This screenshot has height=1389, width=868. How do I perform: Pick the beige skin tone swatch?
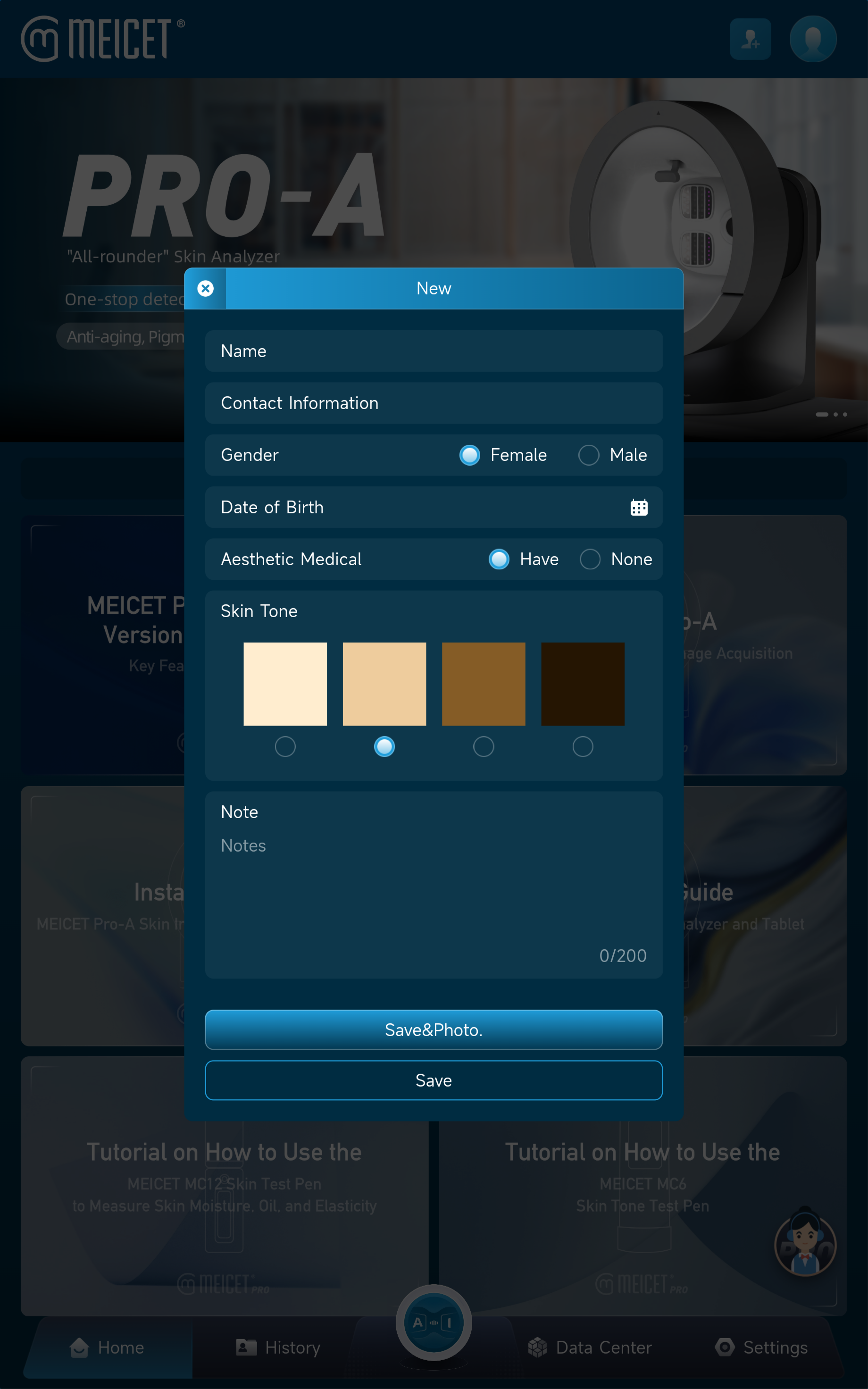384,684
